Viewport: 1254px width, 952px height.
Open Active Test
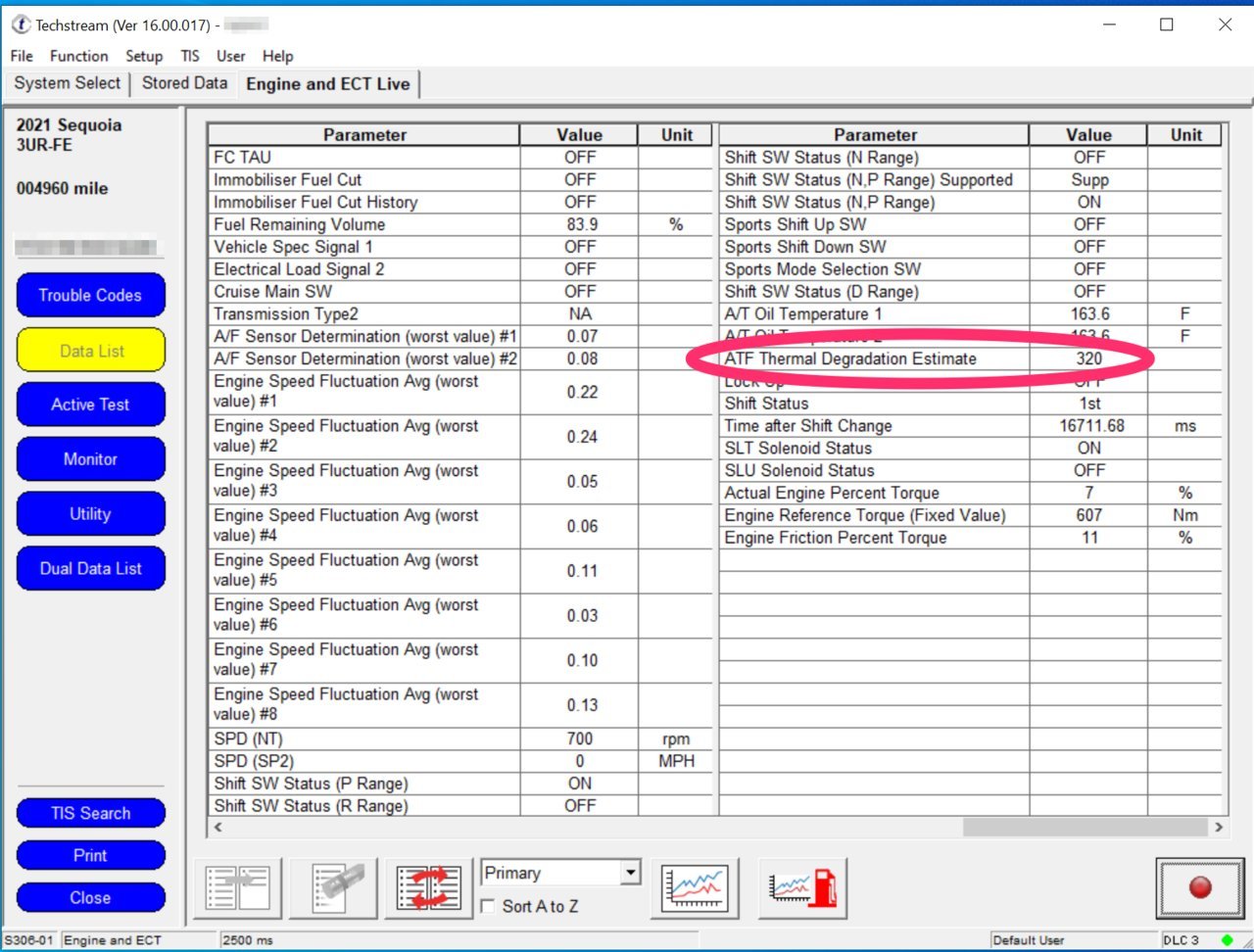click(90, 405)
